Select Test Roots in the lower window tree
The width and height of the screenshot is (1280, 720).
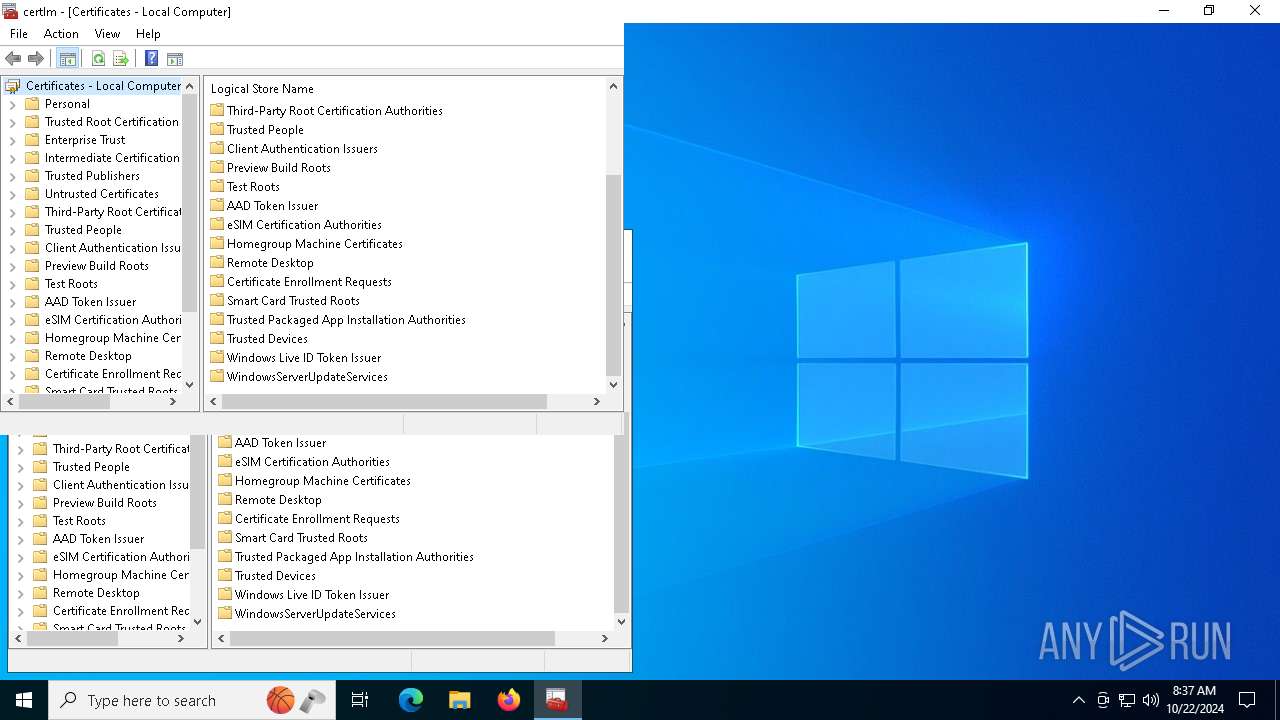point(79,521)
